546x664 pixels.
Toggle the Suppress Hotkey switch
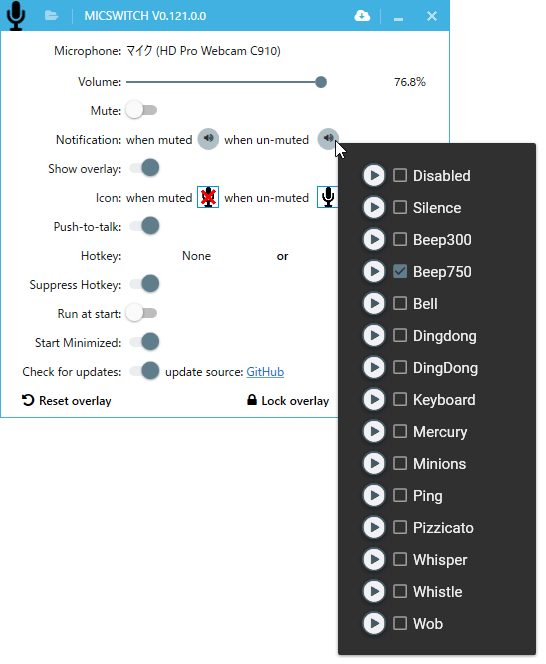pyautogui.click(x=144, y=284)
